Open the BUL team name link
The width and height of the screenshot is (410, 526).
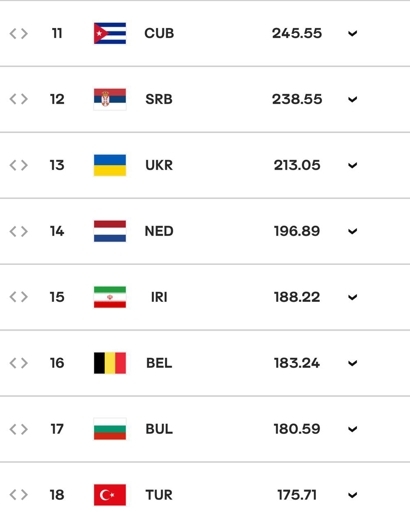[159, 429]
